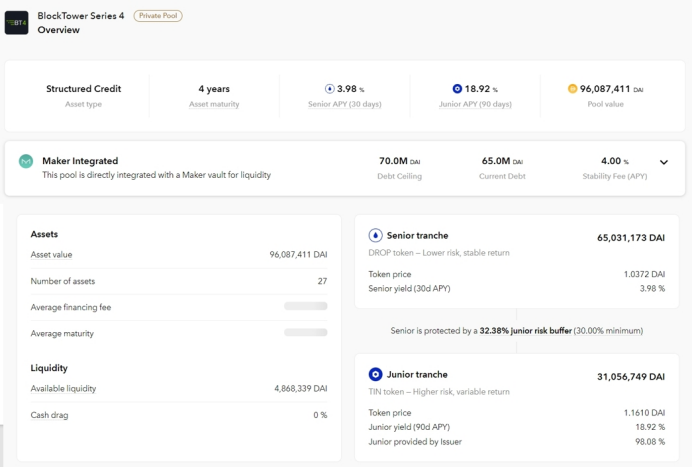Click the Average financing fee loading bar
Viewport: 692px width, 468px height.
(x=305, y=307)
